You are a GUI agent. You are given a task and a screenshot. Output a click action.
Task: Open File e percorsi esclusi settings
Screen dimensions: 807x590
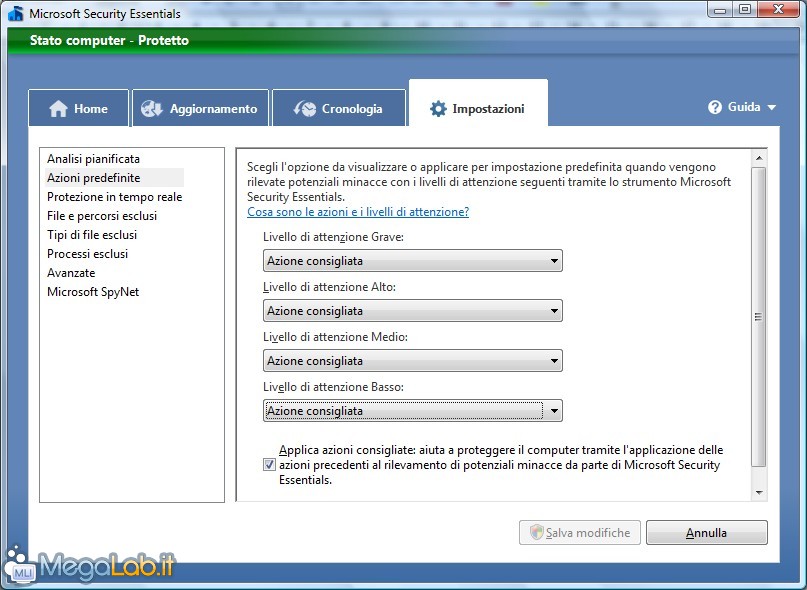click(102, 216)
